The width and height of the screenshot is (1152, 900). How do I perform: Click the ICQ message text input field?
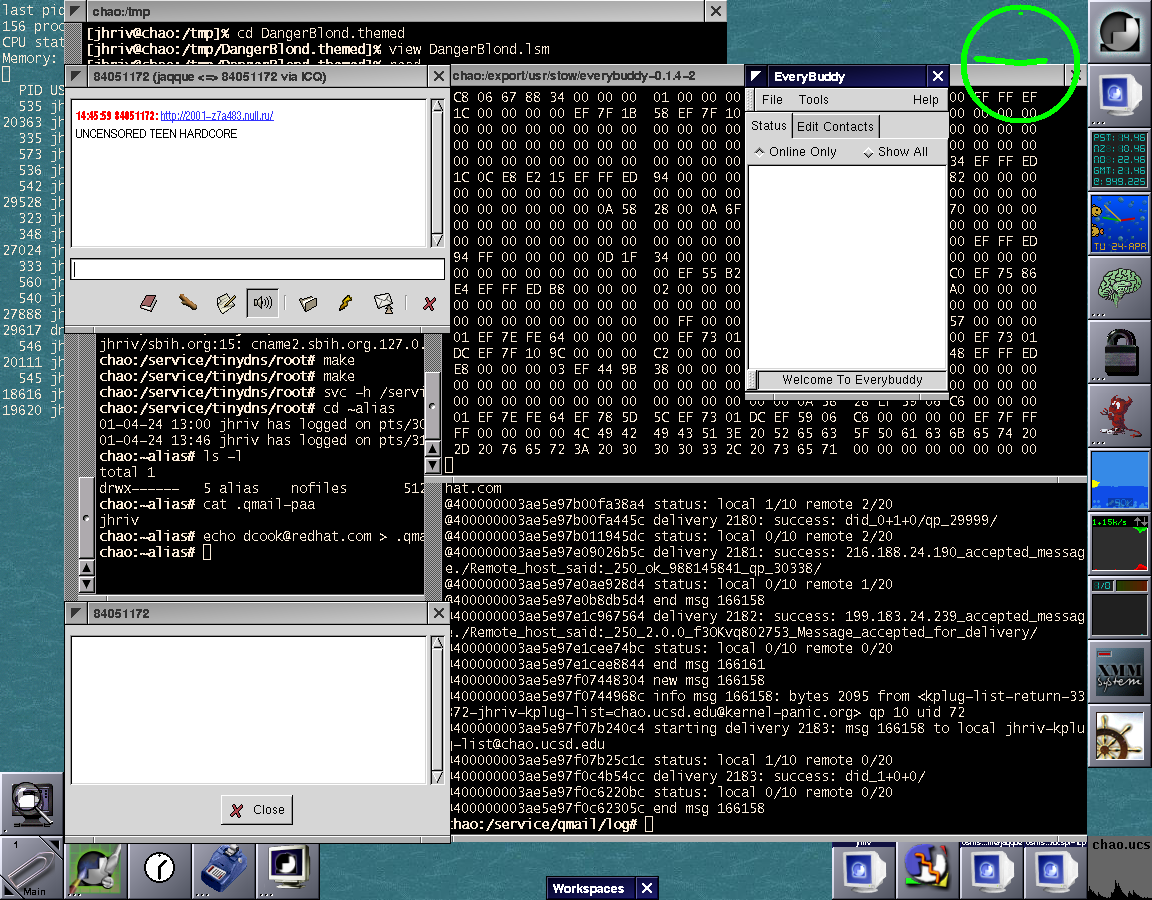pyautogui.click(x=257, y=269)
